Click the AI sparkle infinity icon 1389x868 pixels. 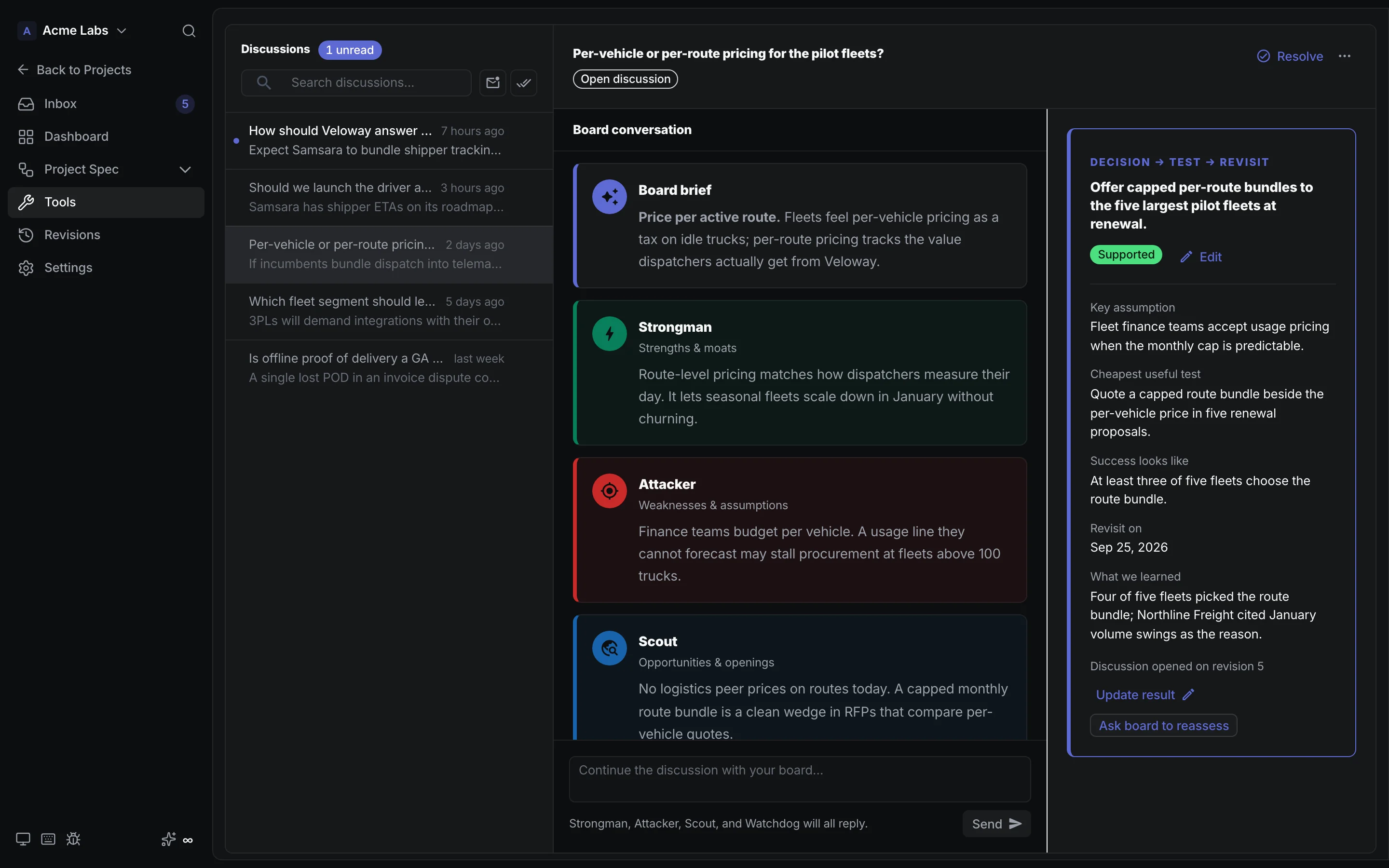click(177, 839)
